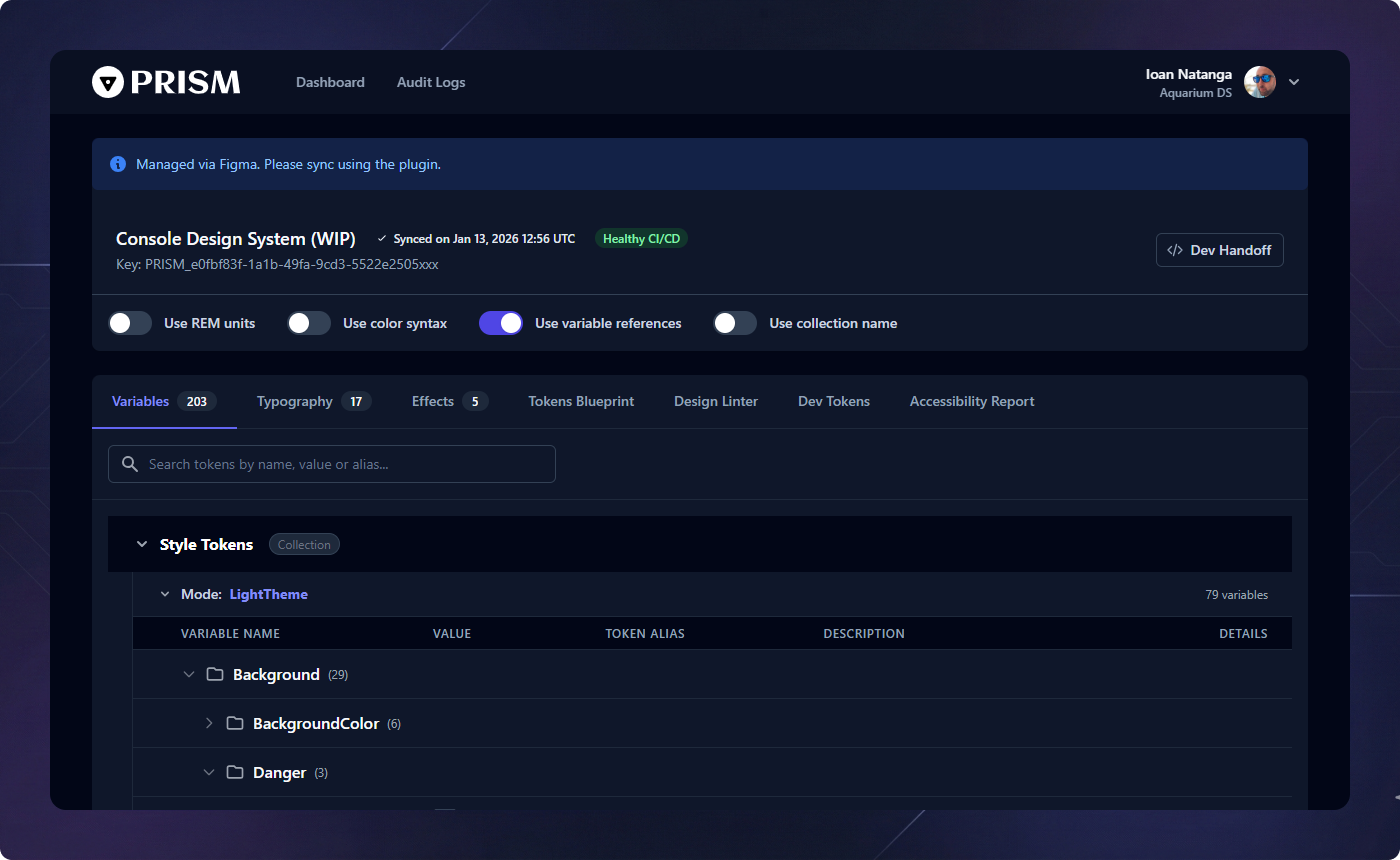Enable the Use REM units toggle
Viewport: 1400px width, 860px height.
click(x=129, y=323)
